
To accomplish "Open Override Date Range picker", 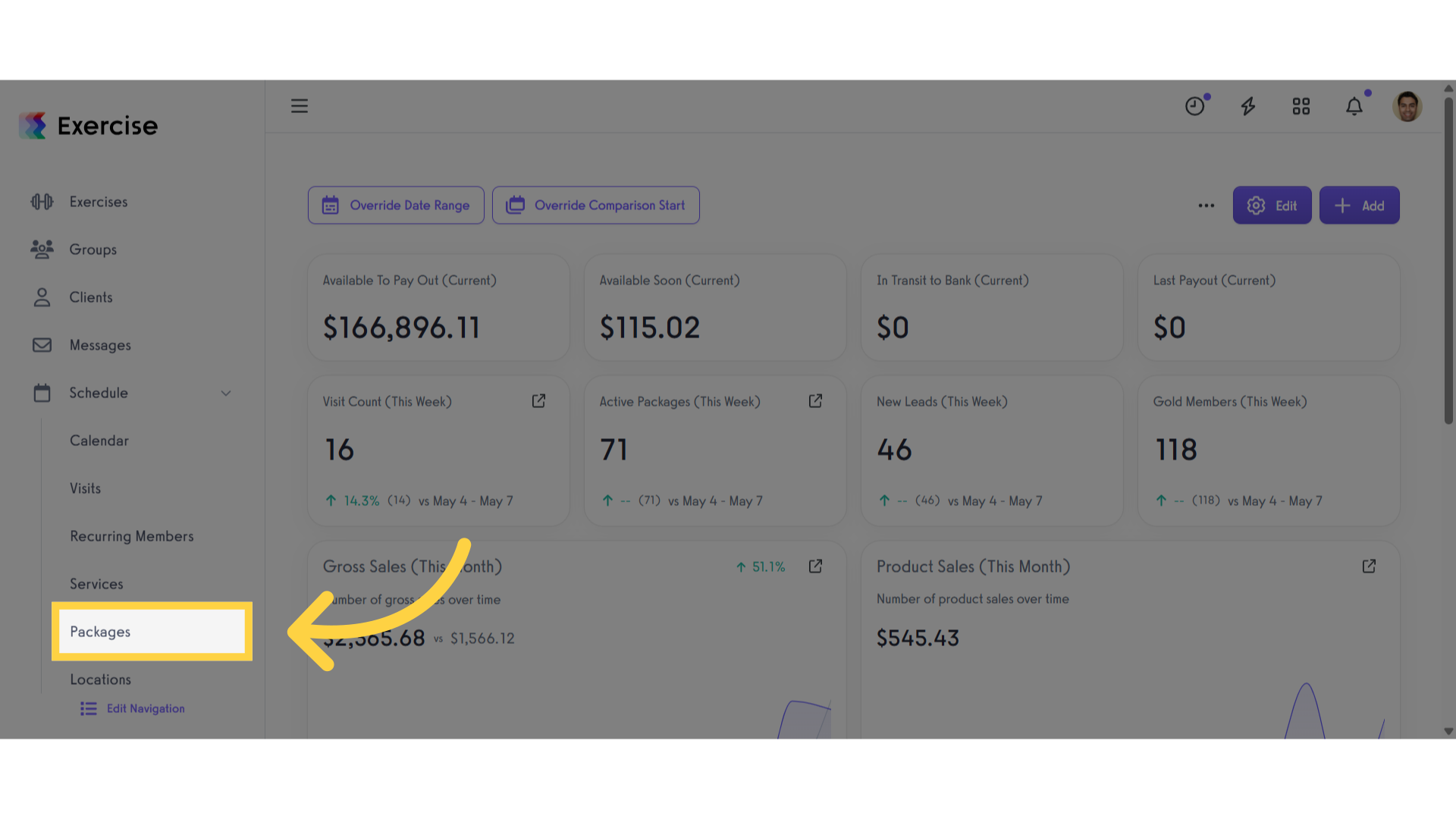I will [x=396, y=206].
